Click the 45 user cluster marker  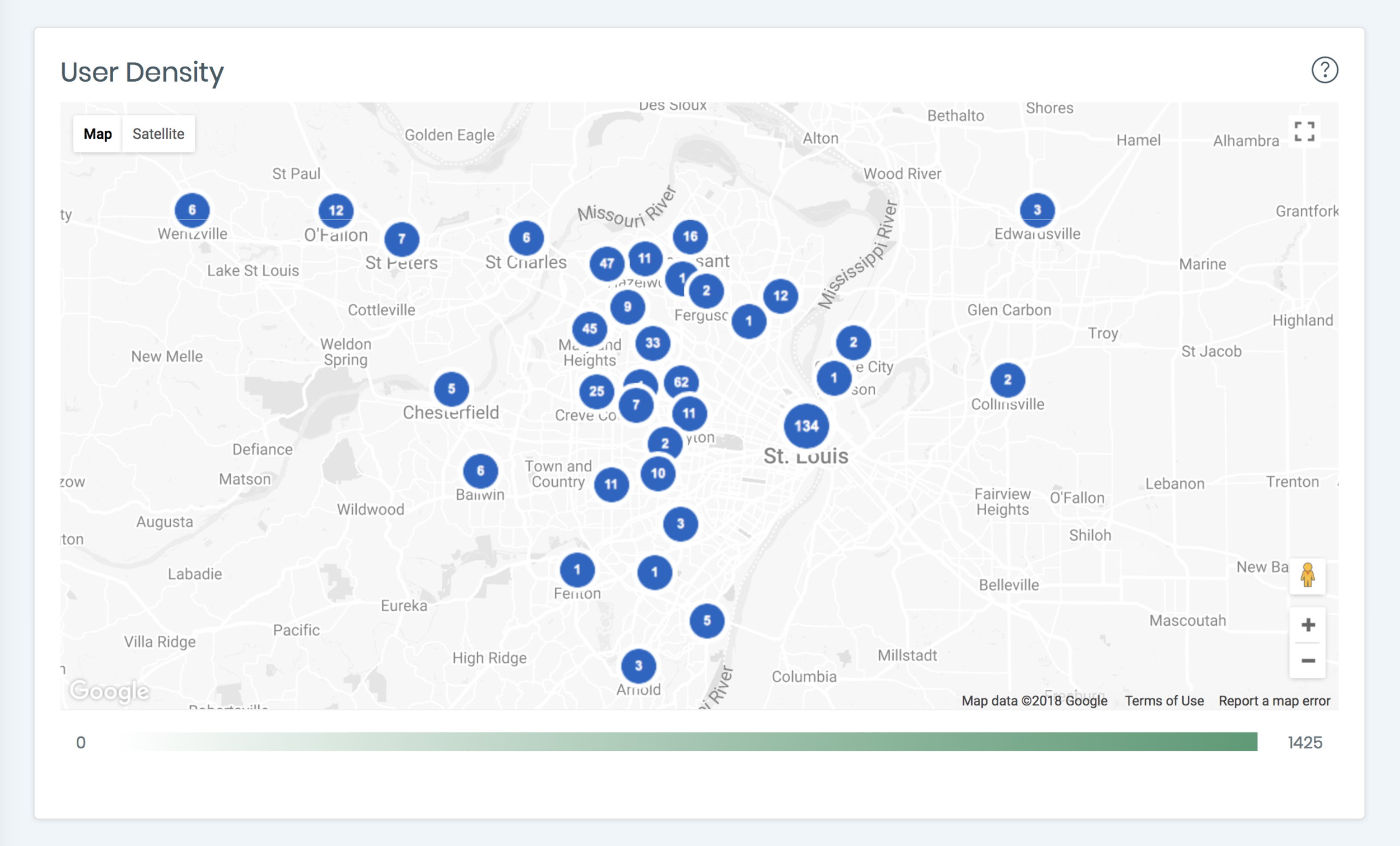coord(589,329)
